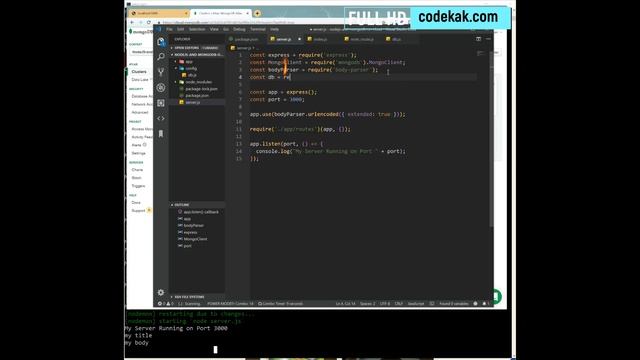Open the Search view in activity bar
This screenshot has height=360, width=640.
pyautogui.click(x=161, y=57)
